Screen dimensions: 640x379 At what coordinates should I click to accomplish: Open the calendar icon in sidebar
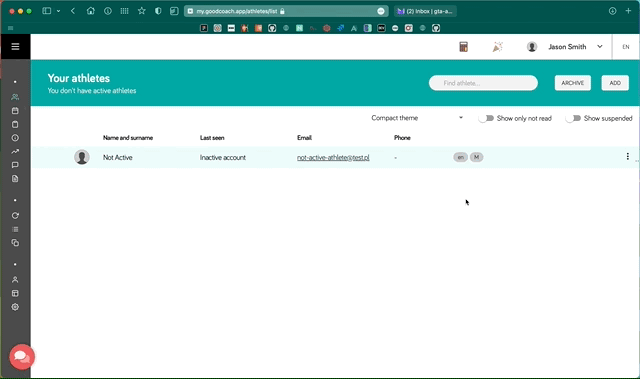click(x=15, y=111)
